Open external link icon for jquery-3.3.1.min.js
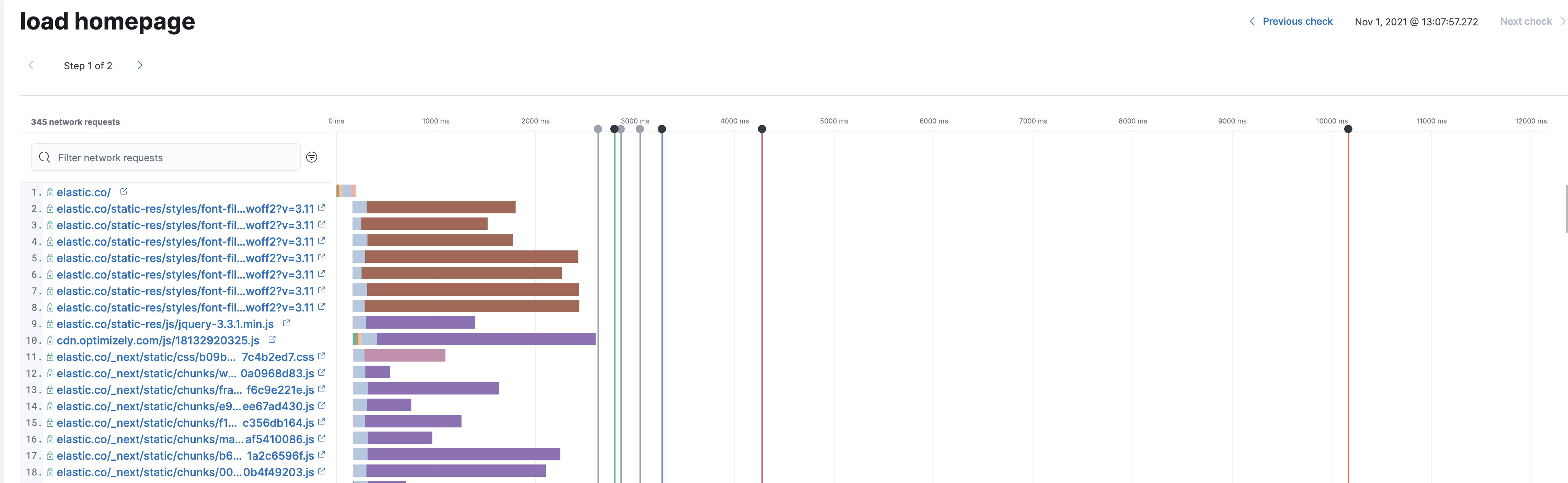Viewport: 1568px width, 483px height. coord(286,322)
